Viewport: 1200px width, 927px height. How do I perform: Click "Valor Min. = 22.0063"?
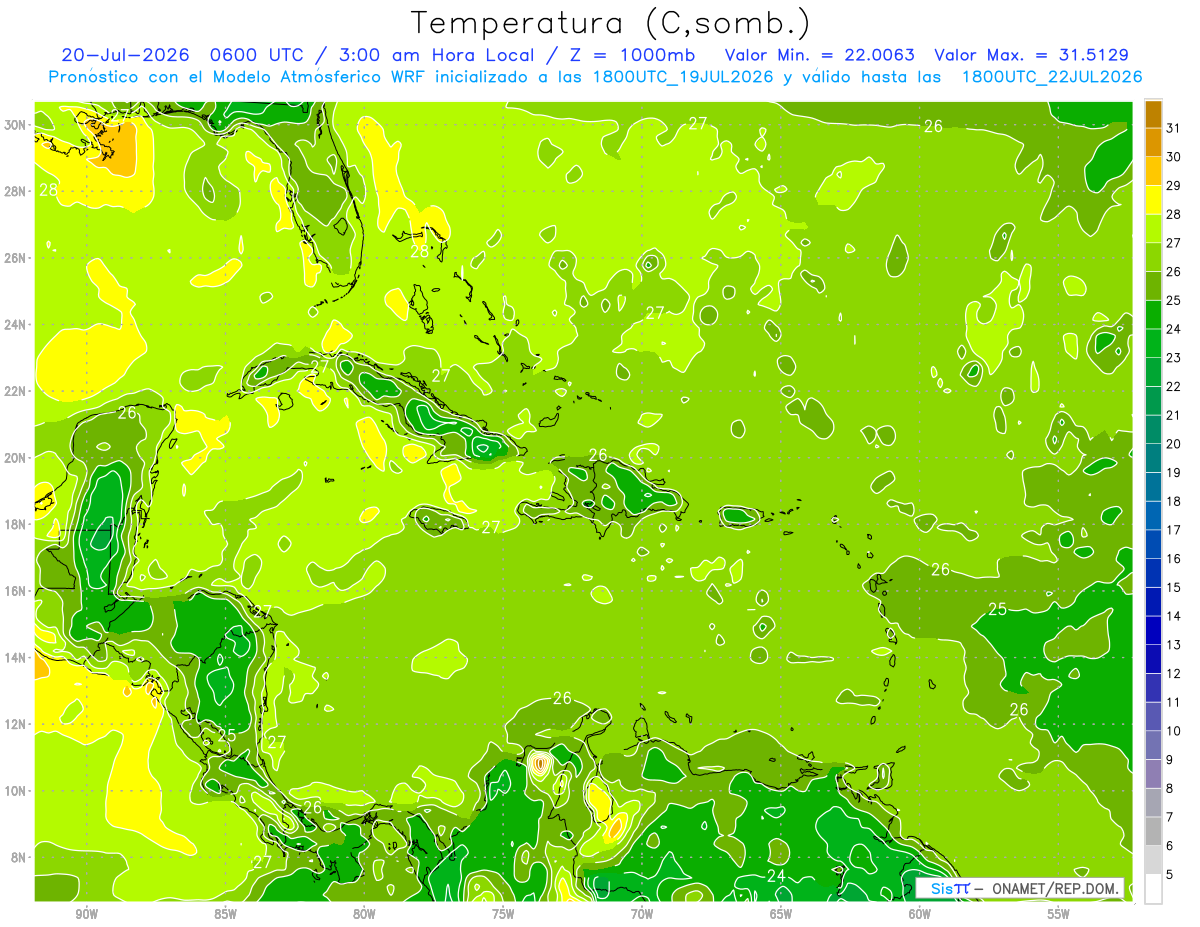tap(820, 55)
